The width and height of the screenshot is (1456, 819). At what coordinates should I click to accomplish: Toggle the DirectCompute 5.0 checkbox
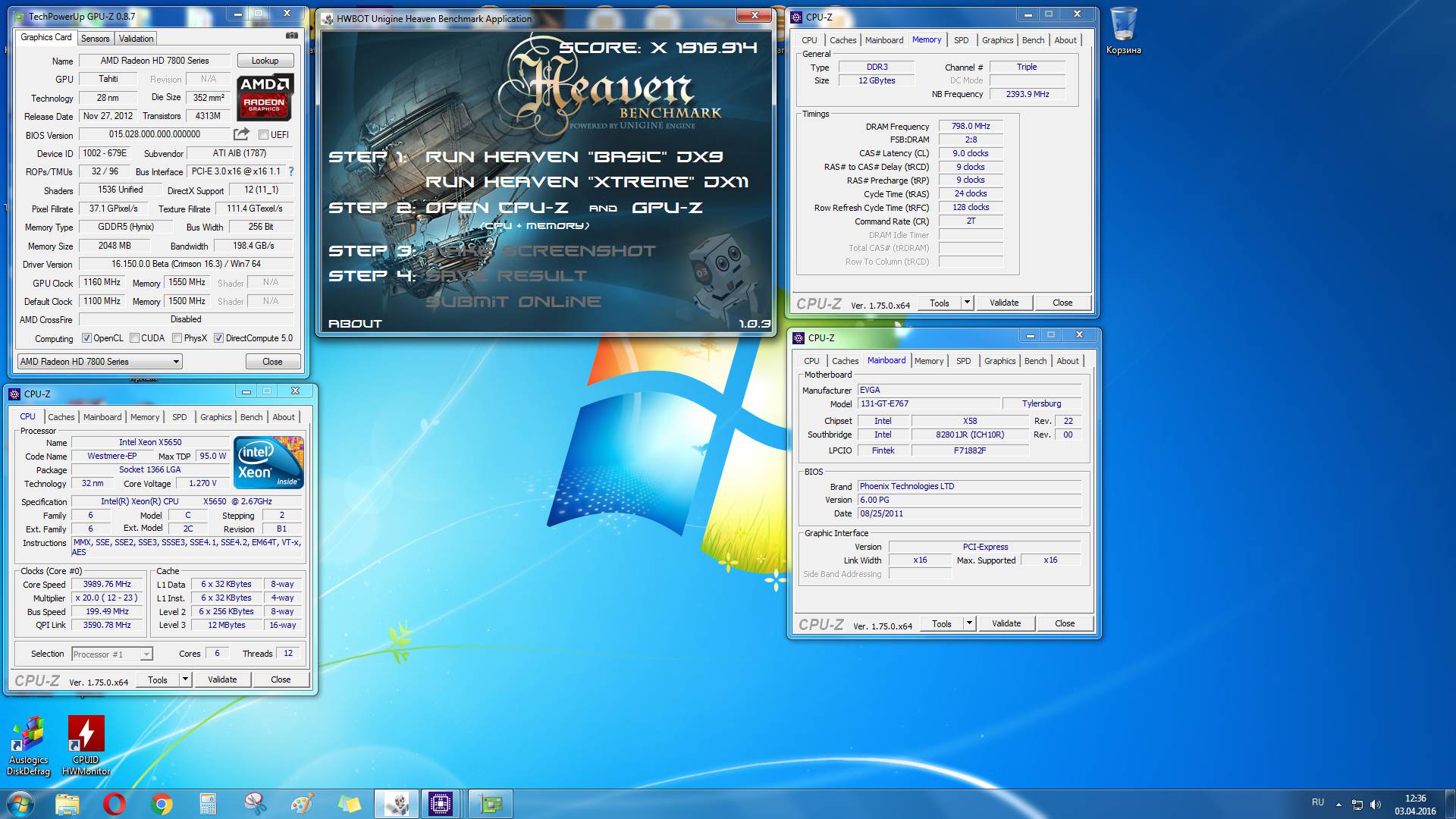pyautogui.click(x=218, y=338)
